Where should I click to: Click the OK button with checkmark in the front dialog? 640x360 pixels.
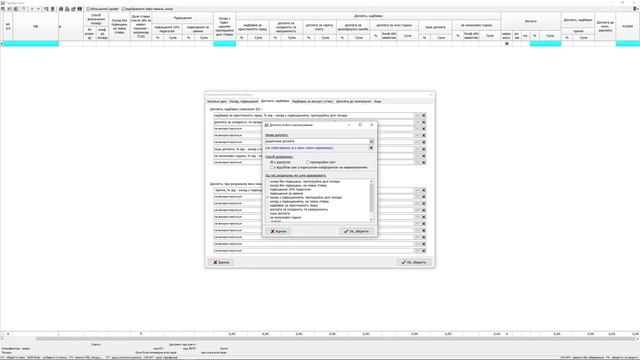[x=356, y=231]
